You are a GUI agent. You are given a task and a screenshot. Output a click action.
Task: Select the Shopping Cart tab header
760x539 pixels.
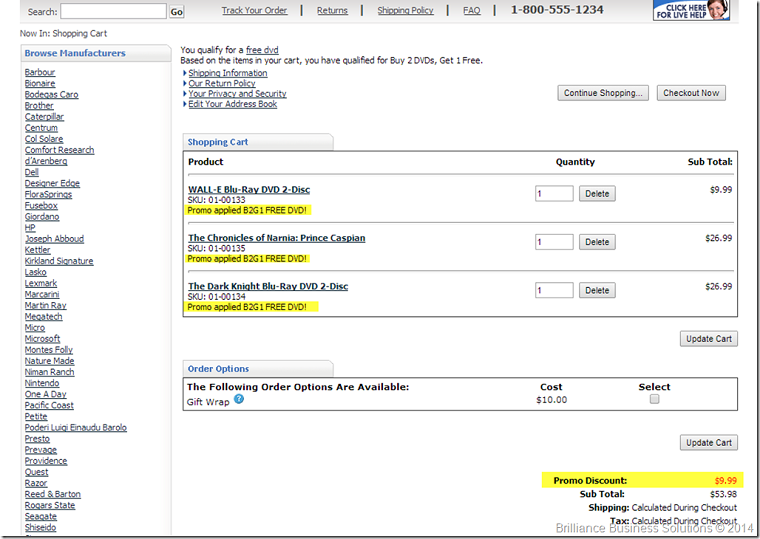[258, 142]
